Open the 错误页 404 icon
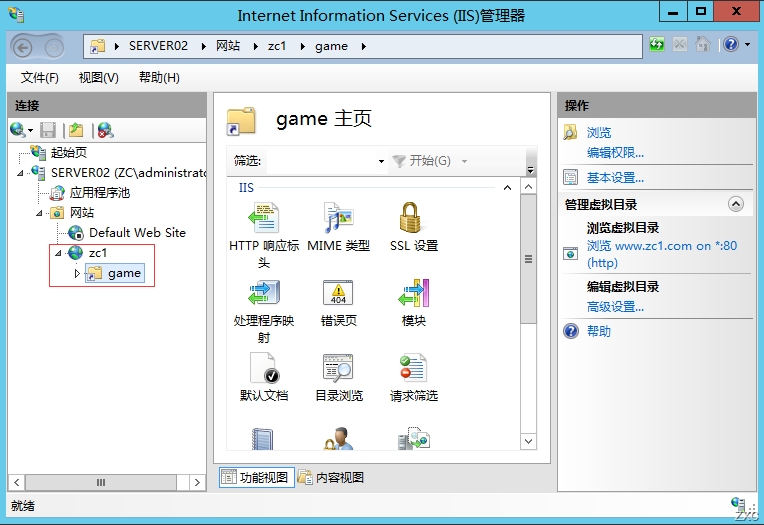Screen dimensions: 764x525 (x=338, y=293)
